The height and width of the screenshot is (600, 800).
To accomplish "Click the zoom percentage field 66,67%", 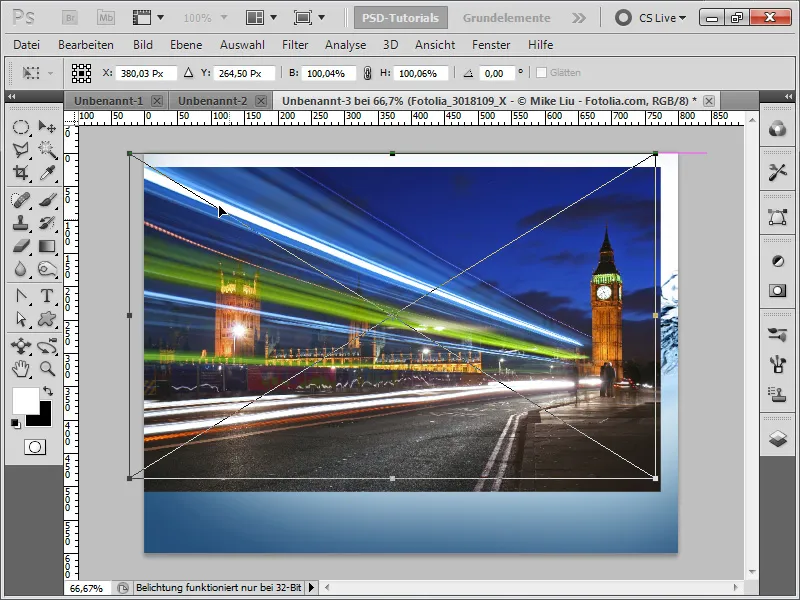I will (88, 588).
